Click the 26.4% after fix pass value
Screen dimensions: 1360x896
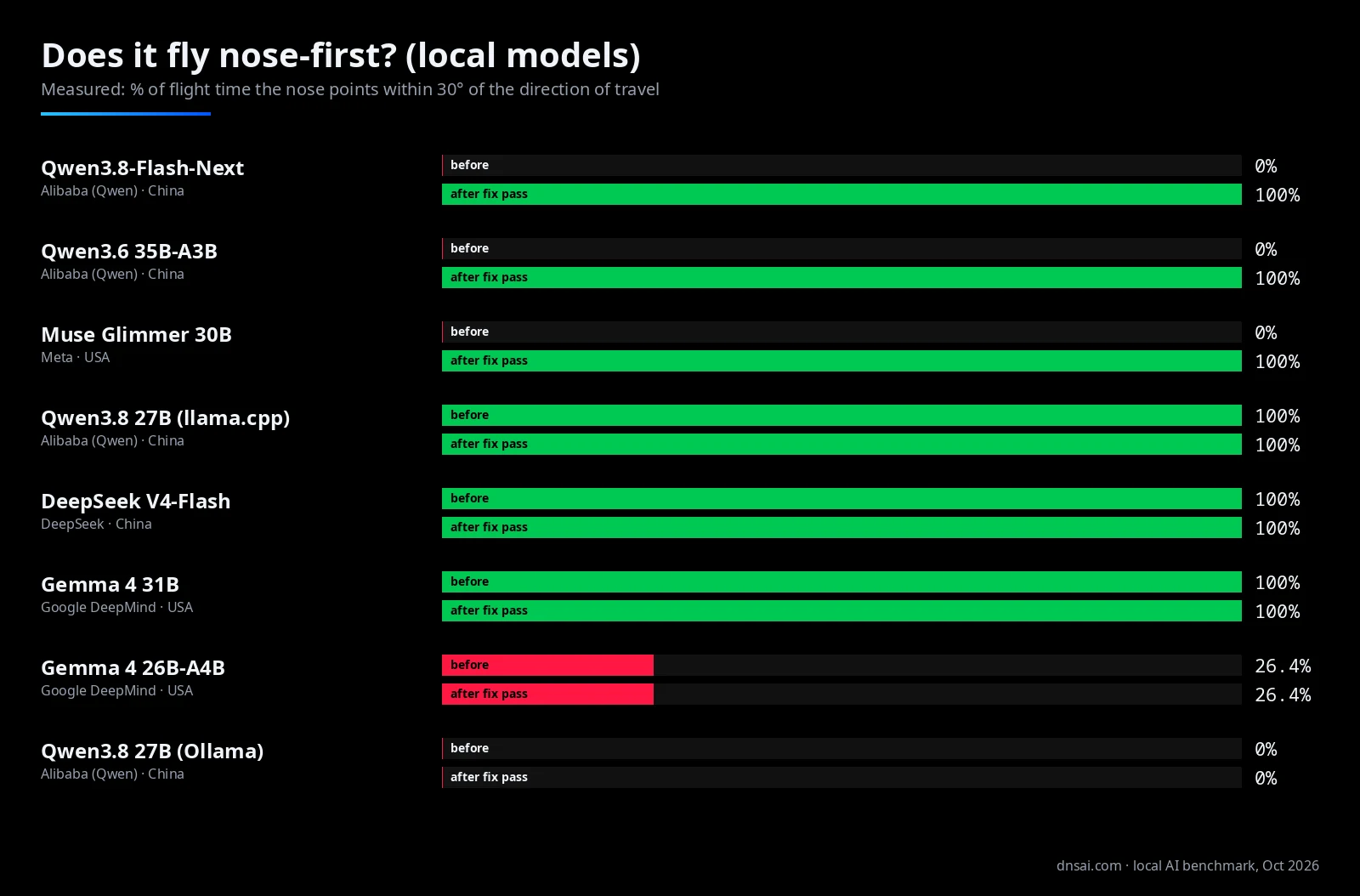1283,695
